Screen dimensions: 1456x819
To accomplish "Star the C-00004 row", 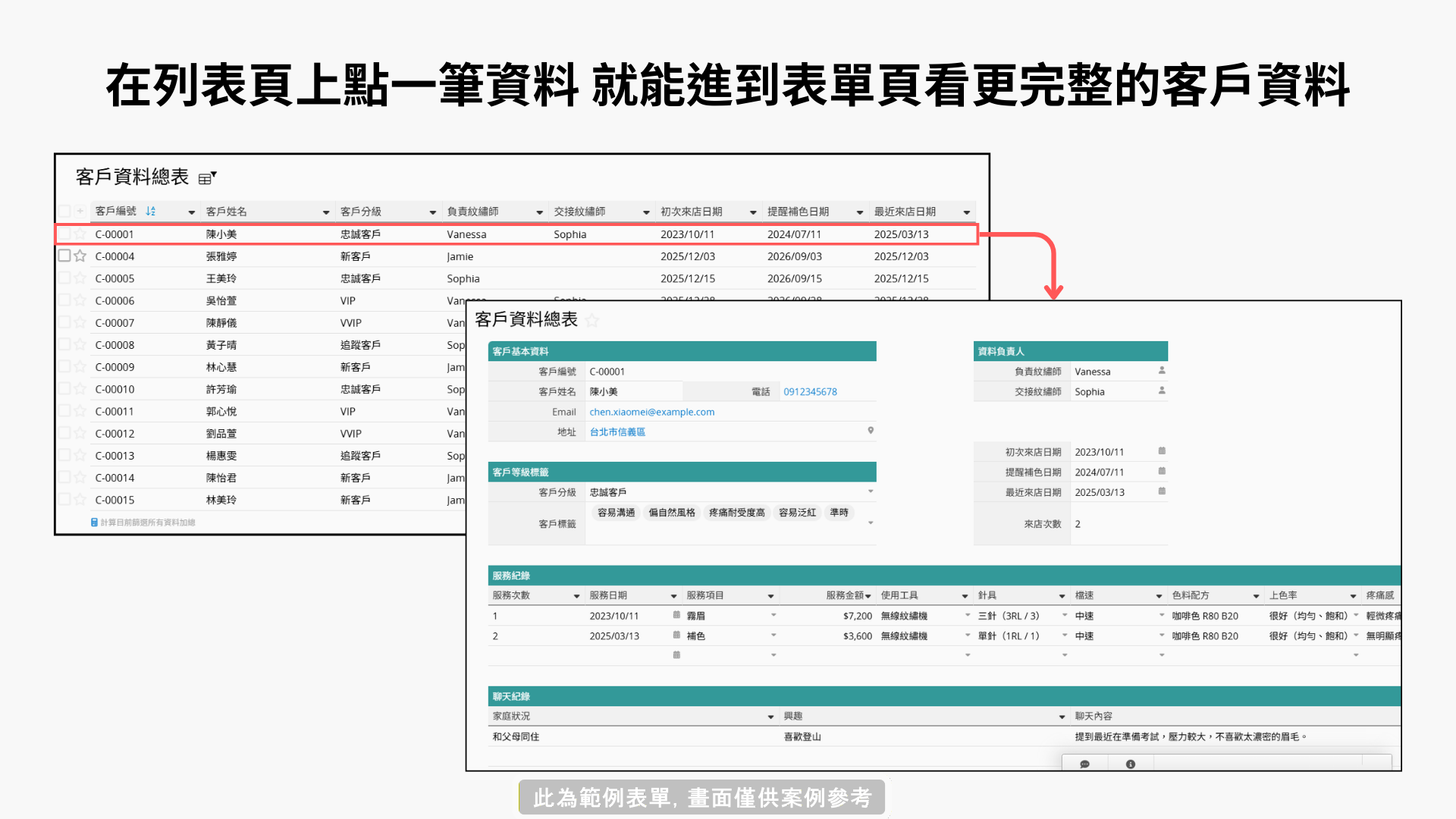I will 80,256.
